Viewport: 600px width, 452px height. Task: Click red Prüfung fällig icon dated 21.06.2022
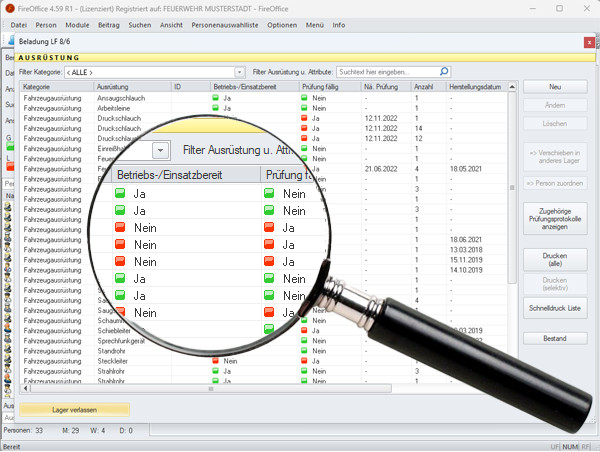click(305, 168)
